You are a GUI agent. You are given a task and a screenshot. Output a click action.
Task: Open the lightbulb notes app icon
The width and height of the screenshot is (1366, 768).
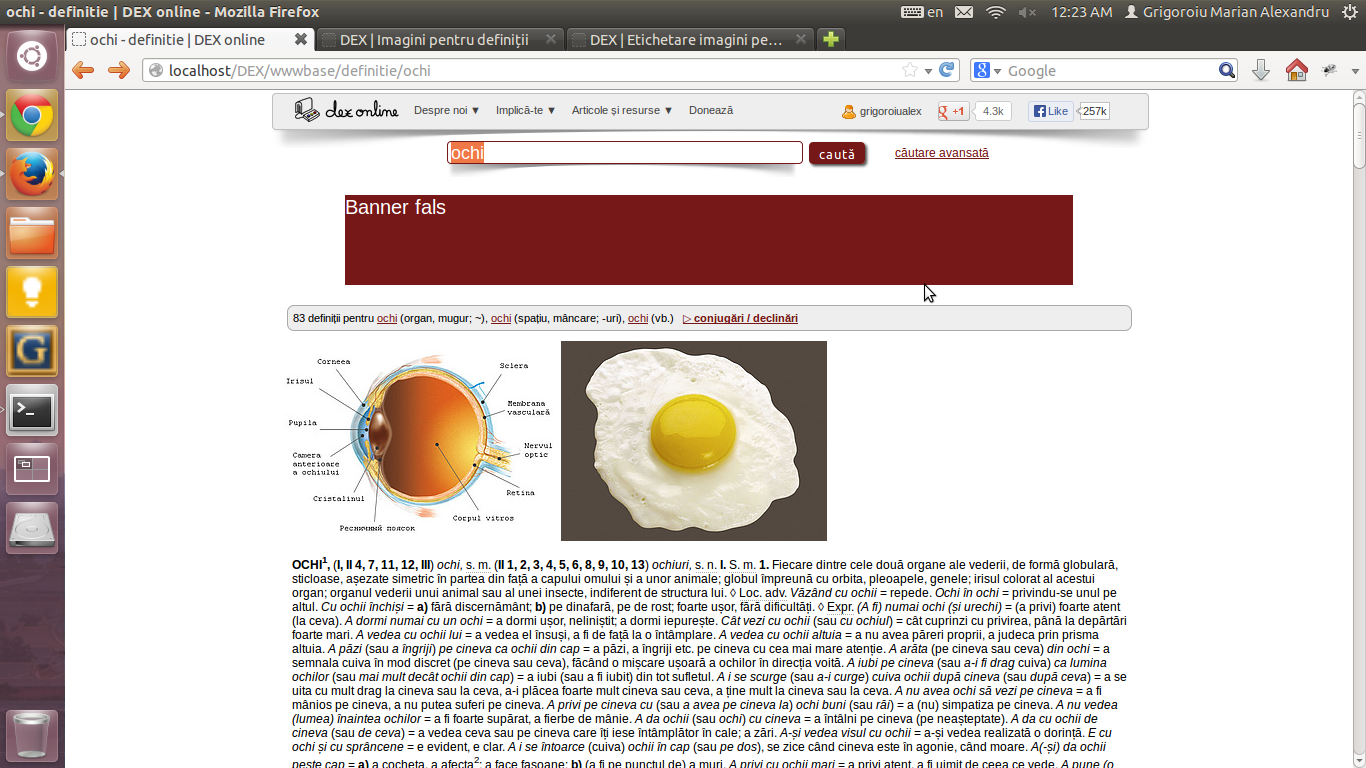(32, 292)
